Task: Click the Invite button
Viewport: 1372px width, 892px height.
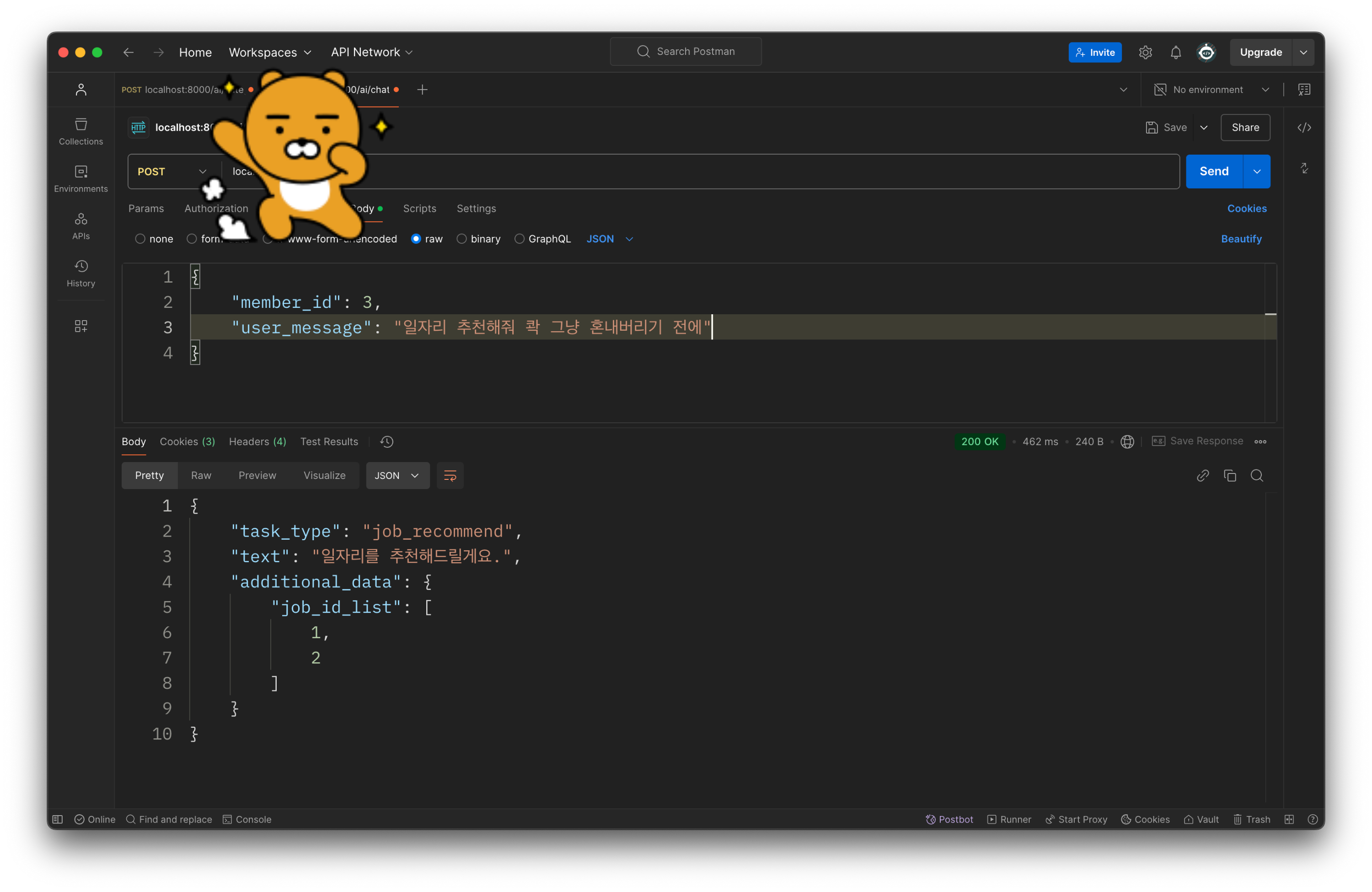Action: click(x=1095, y=53)
